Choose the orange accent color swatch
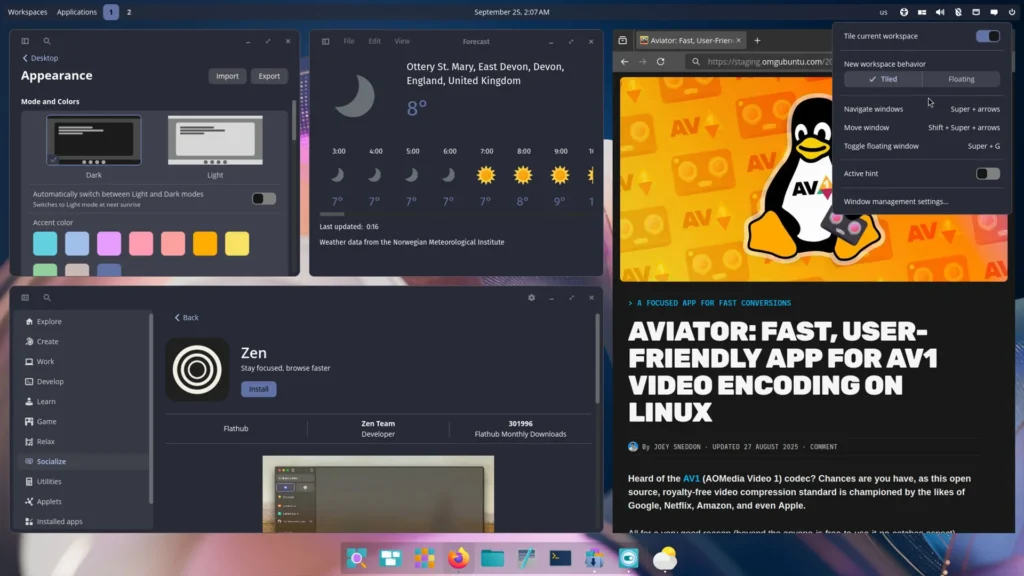1024x576 pixels. (x=204, y=243)
